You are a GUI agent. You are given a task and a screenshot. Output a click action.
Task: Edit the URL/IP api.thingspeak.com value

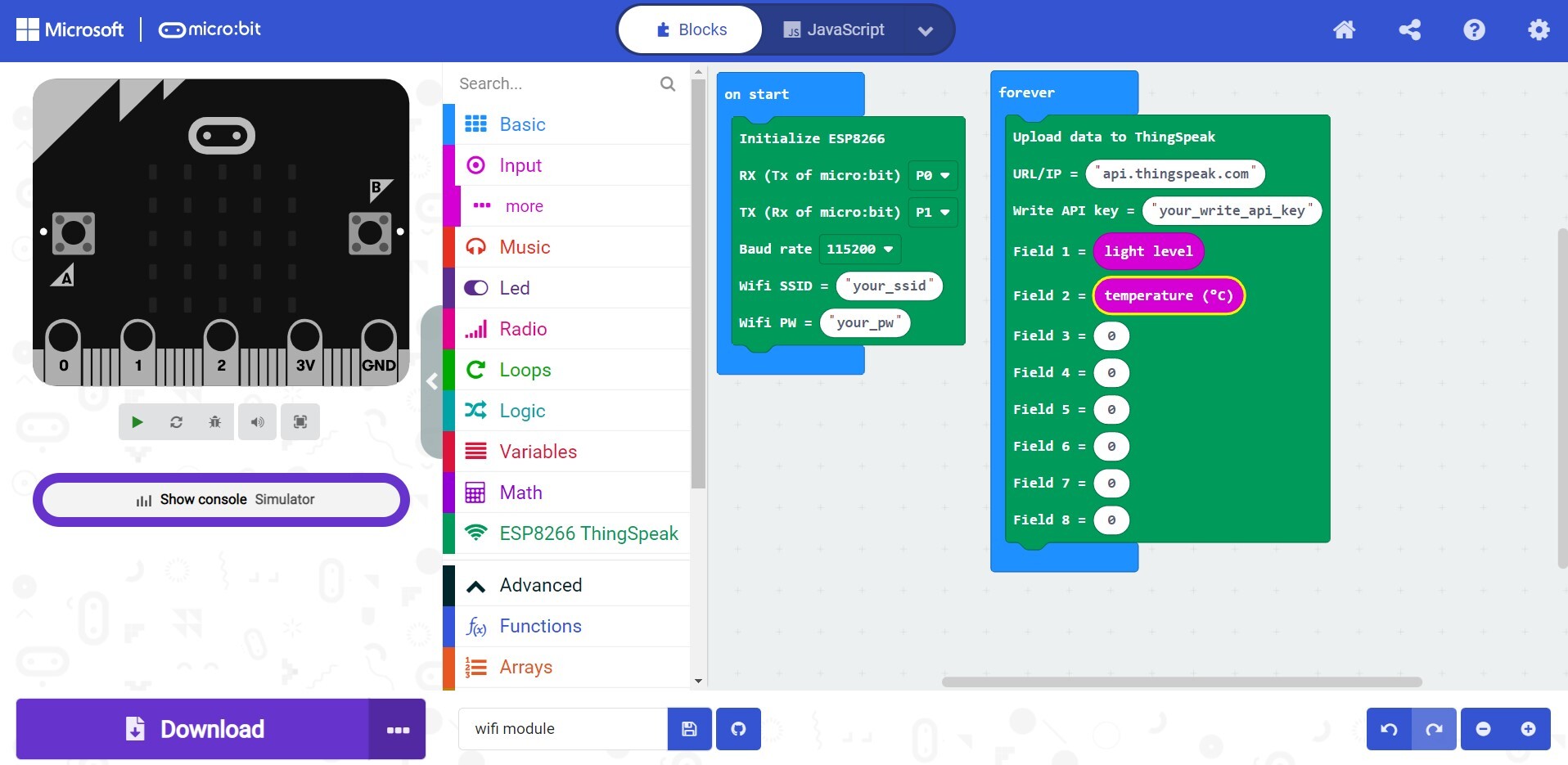pyautogui.click(x=1175, y=173)
